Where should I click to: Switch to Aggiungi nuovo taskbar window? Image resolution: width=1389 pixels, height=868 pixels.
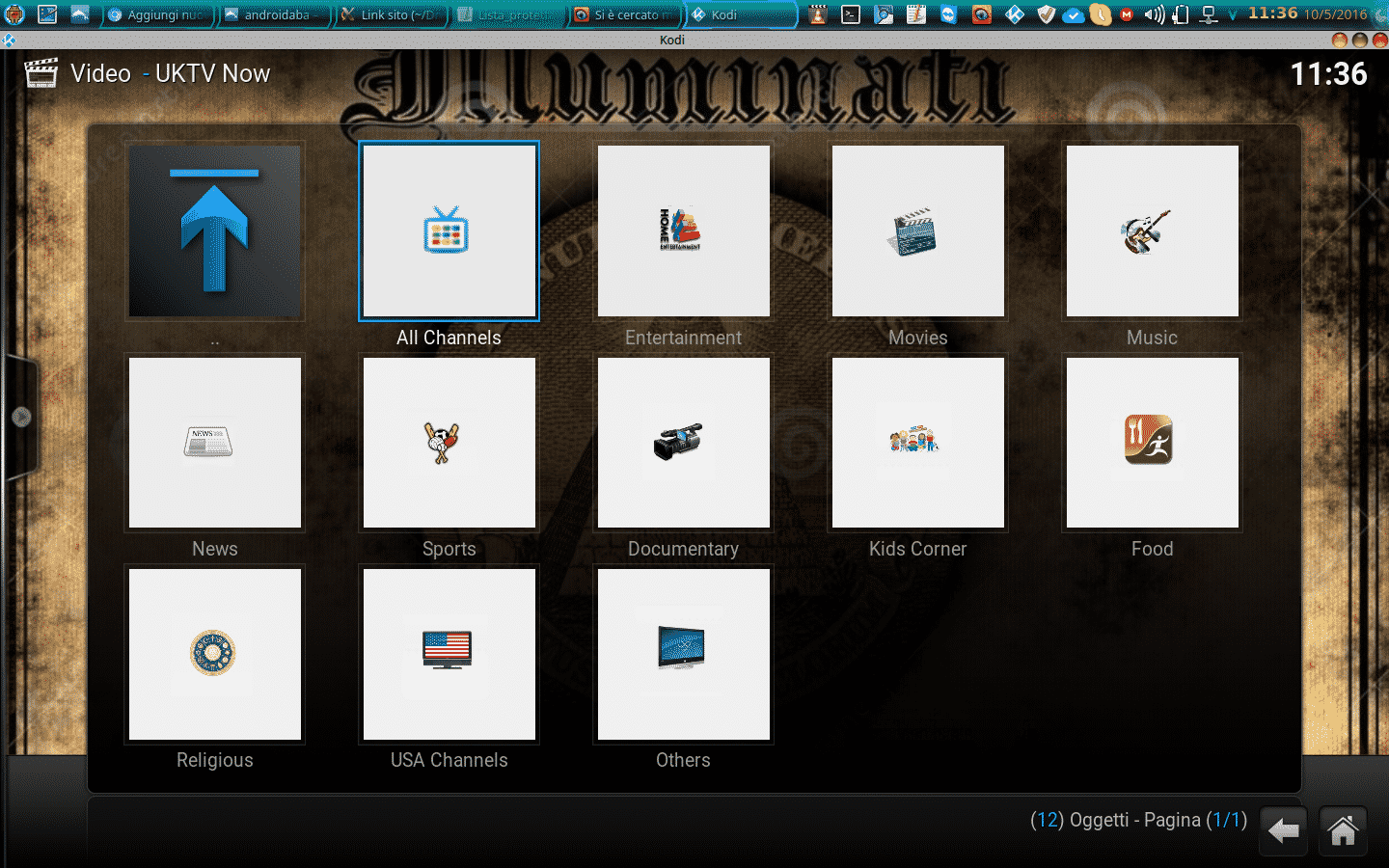[x=158, y=14]
